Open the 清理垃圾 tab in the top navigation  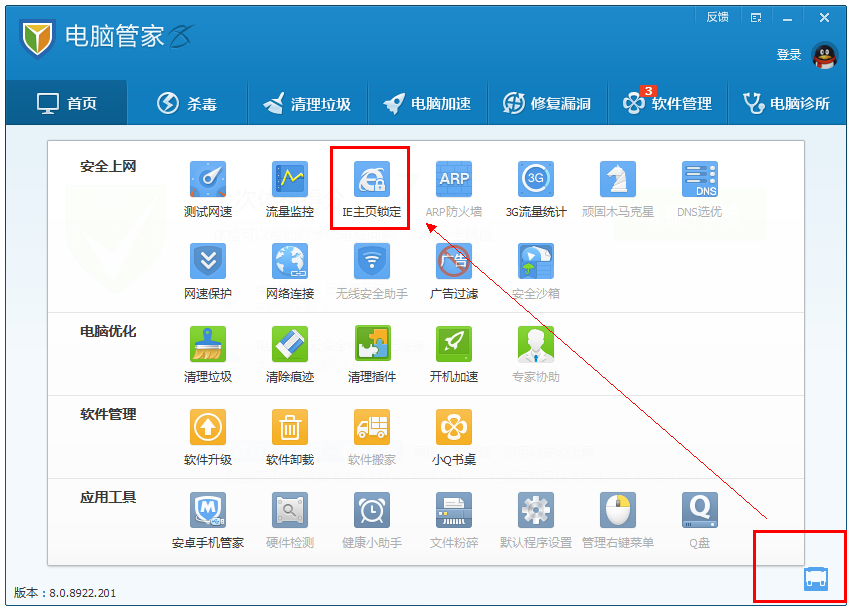pyautogui.click(x=308, y=103)
